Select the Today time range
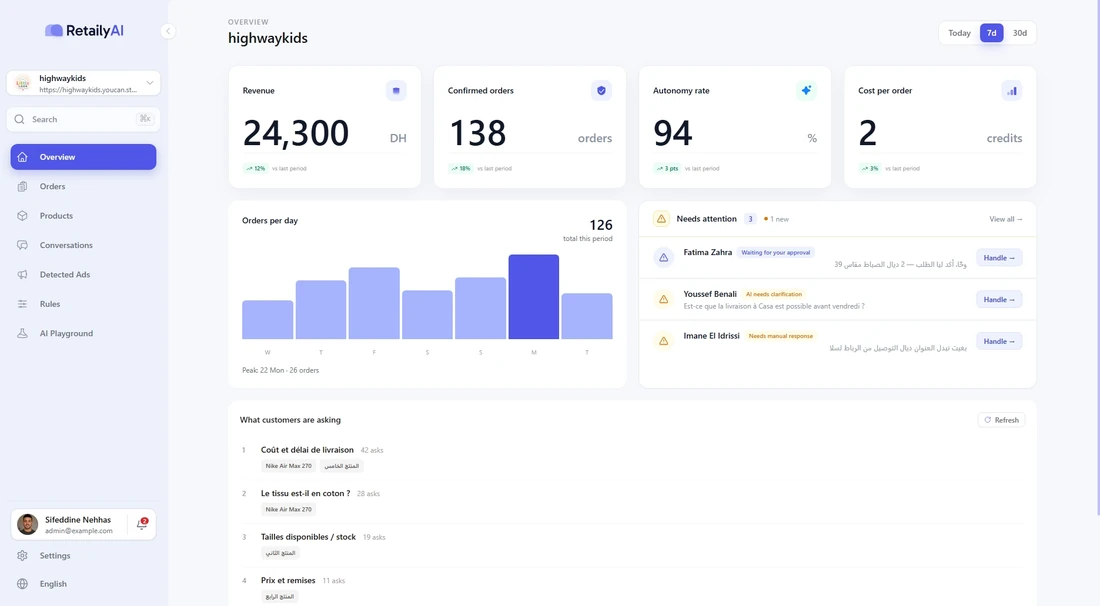 (x=959, y=33)
